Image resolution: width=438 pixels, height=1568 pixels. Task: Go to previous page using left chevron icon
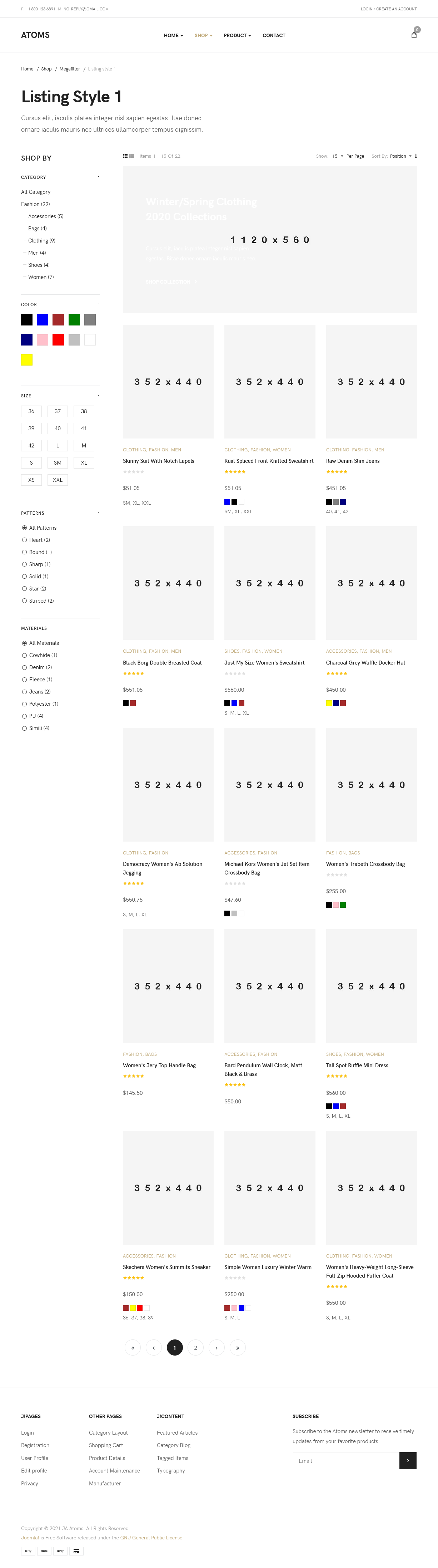pyautogui.click(x=153, y=1348)
